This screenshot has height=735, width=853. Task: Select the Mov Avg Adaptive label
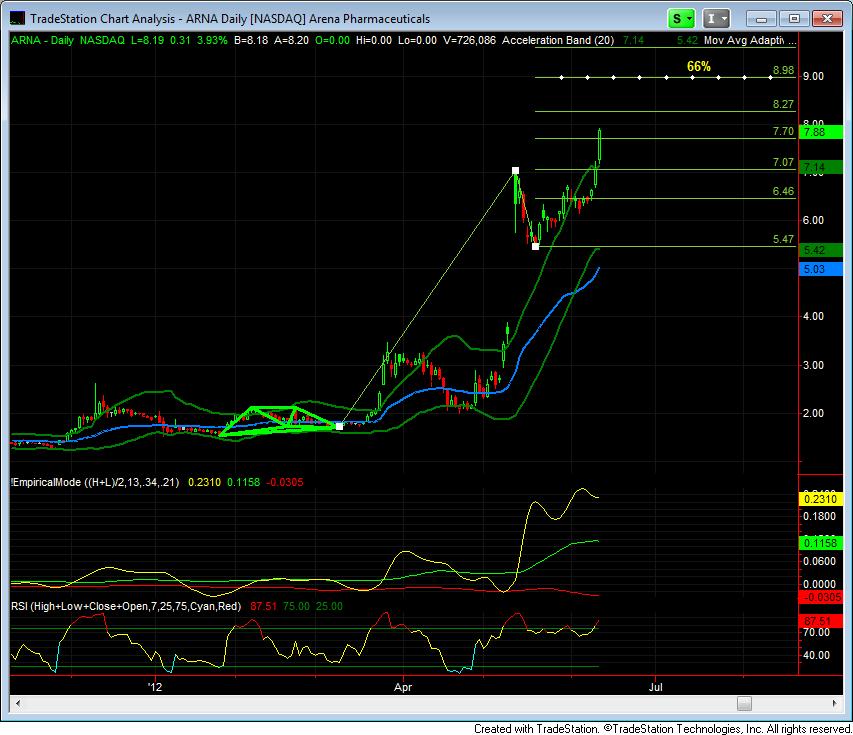point(750,40)
